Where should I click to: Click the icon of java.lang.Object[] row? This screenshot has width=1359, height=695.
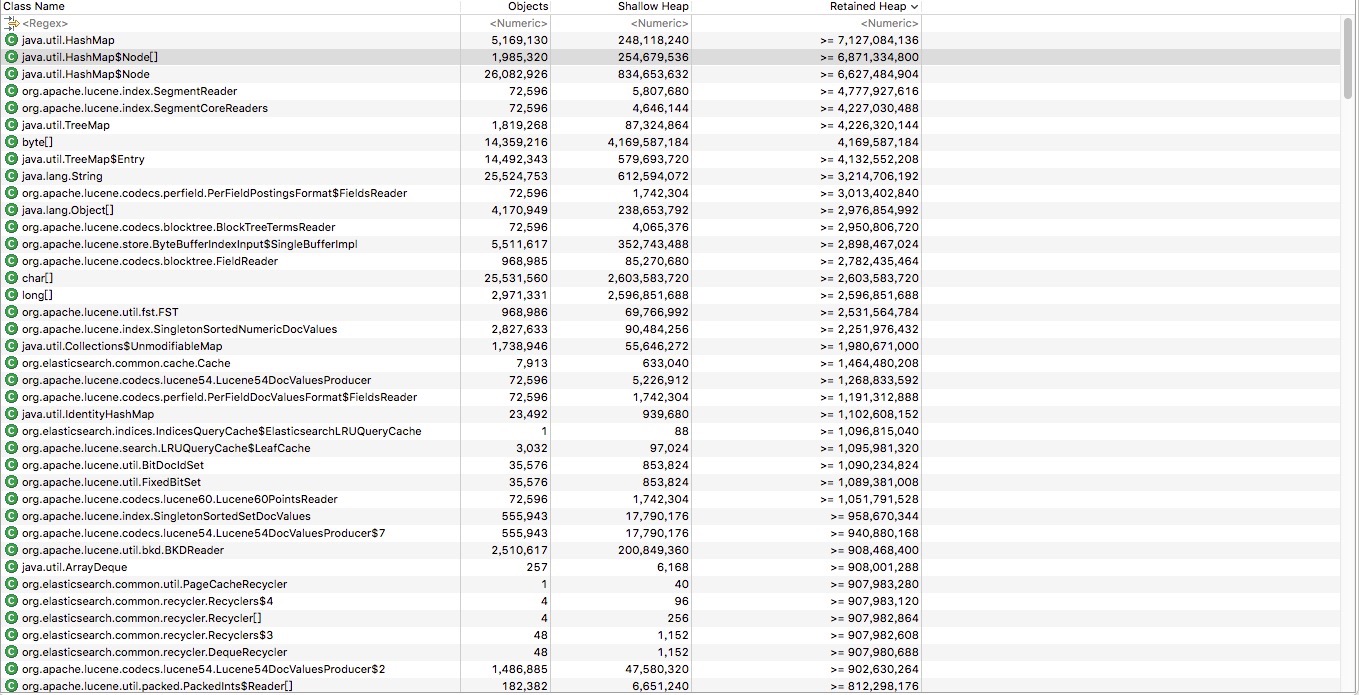(x=12, y=210)
